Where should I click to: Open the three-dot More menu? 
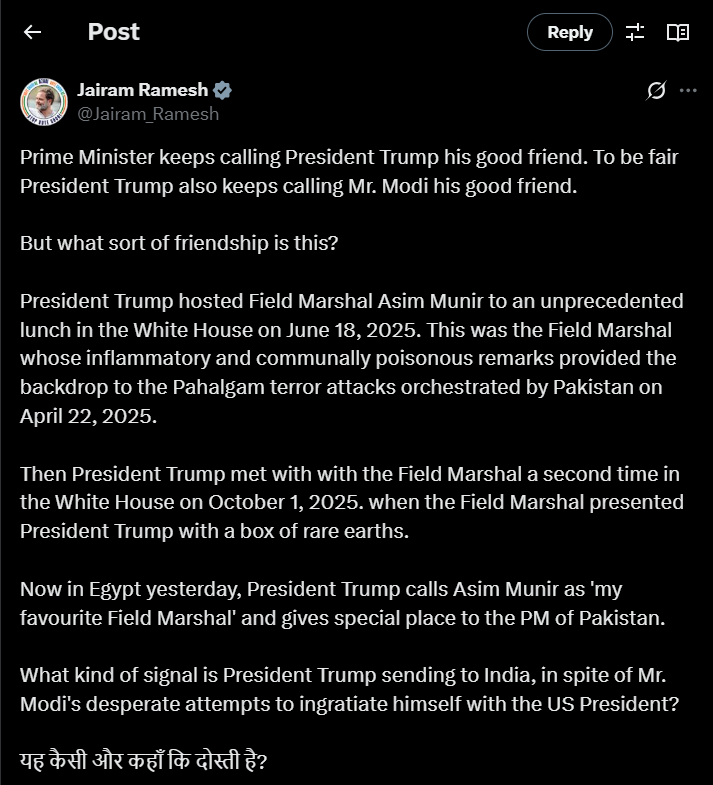click(688, 91)
